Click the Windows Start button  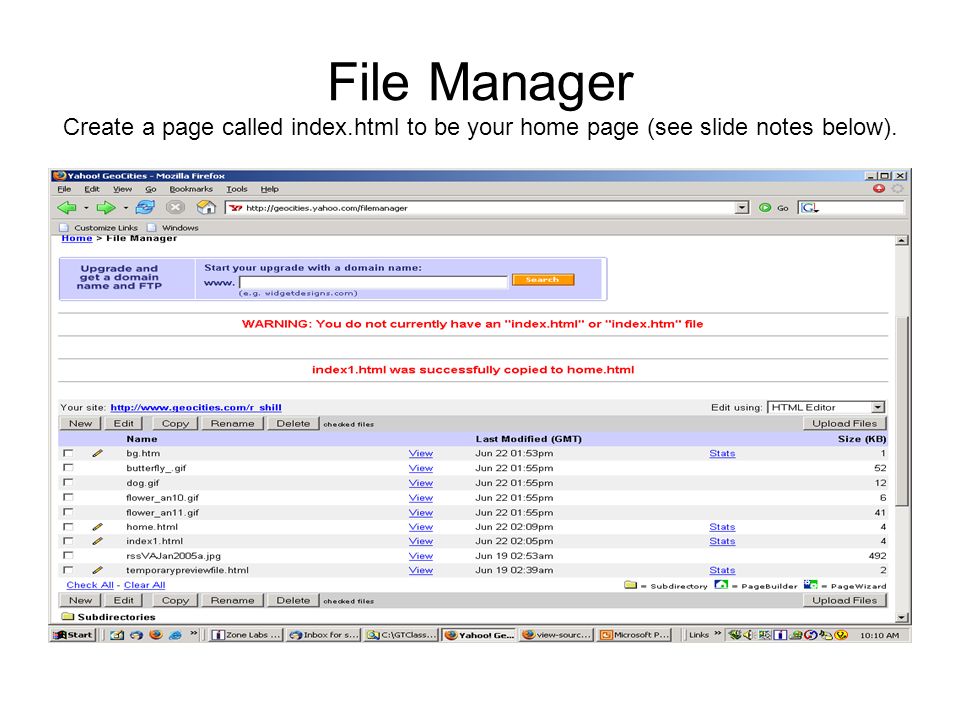[73, 635]
